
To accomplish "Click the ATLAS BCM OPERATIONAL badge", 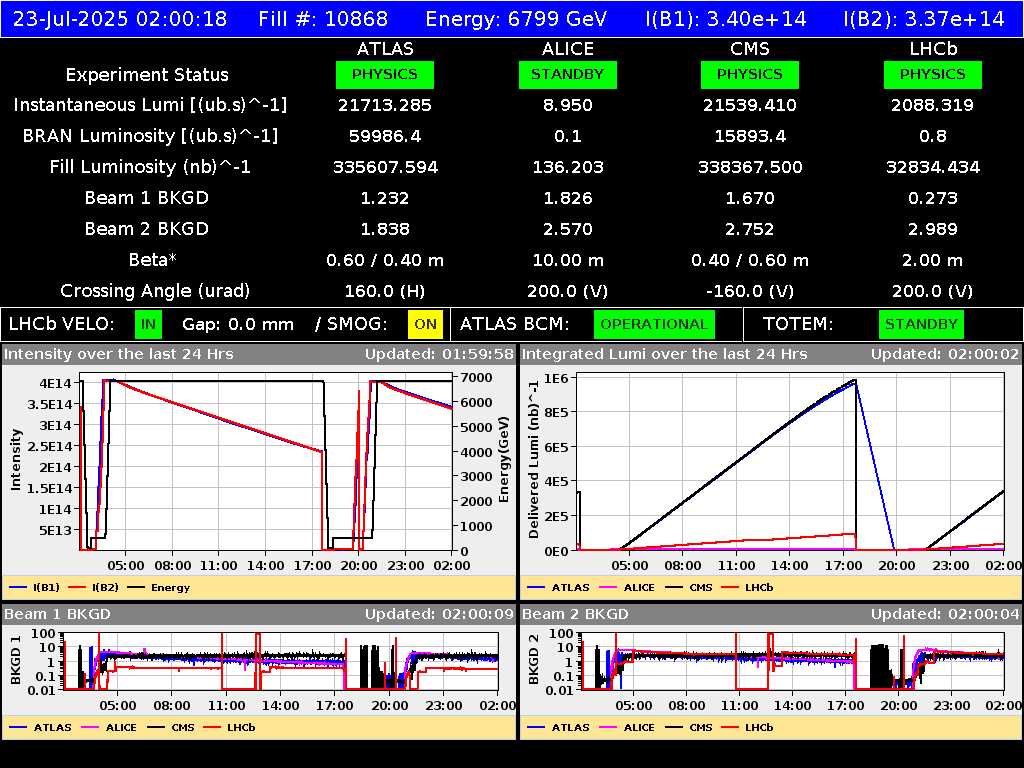I will (654, 325).
